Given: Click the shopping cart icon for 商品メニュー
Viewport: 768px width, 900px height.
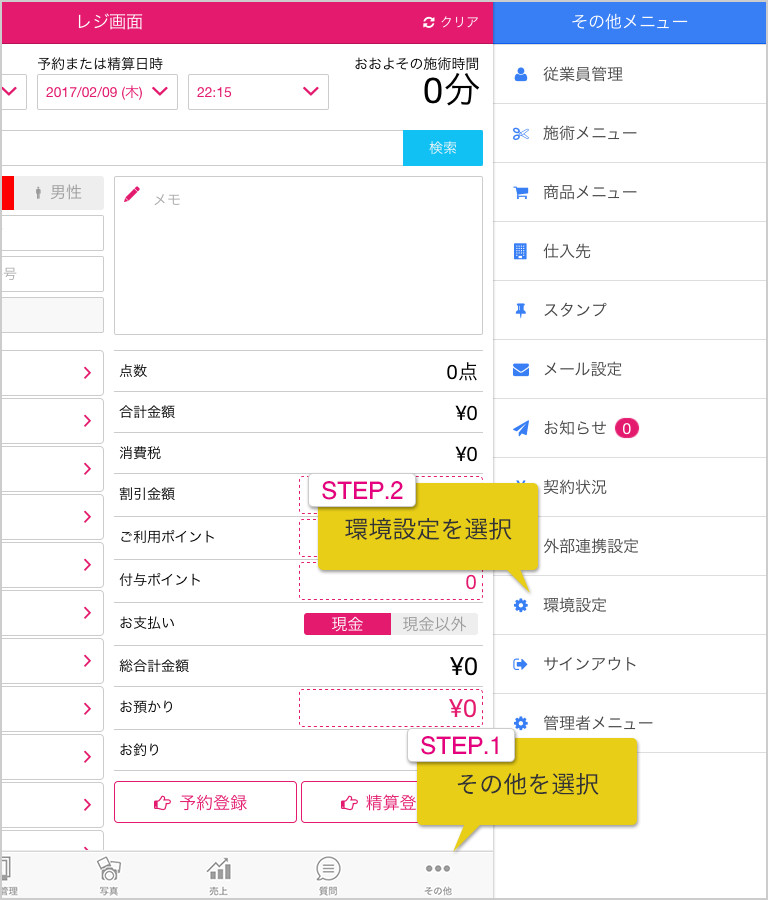Looking at the screenshot, I should (521, 193).
